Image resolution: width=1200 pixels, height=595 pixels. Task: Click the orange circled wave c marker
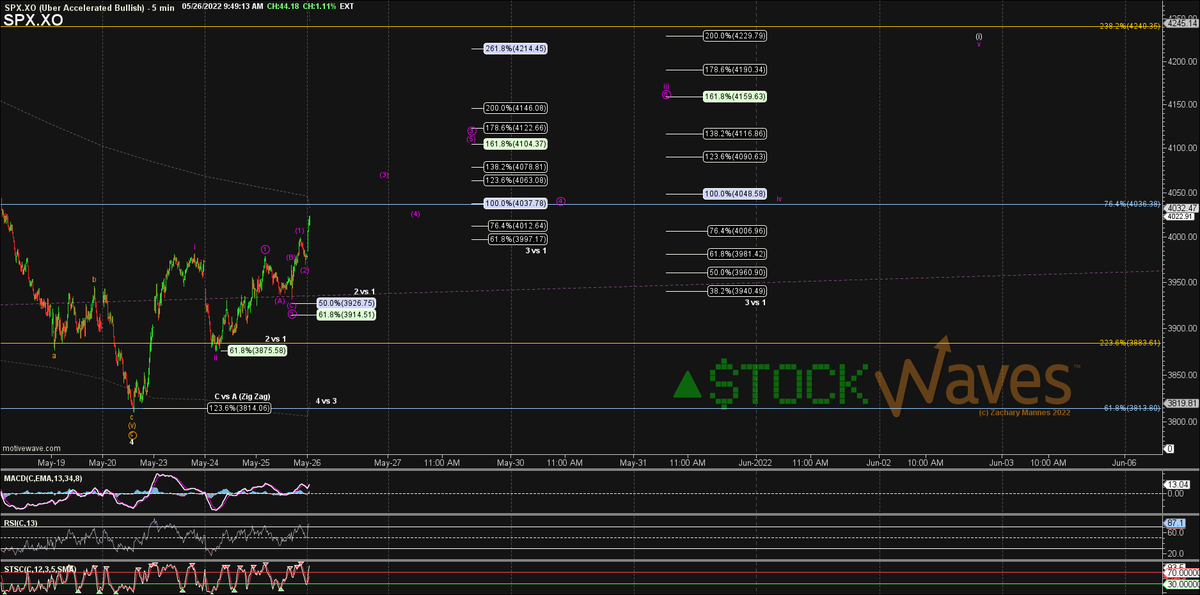click(132, 434)
